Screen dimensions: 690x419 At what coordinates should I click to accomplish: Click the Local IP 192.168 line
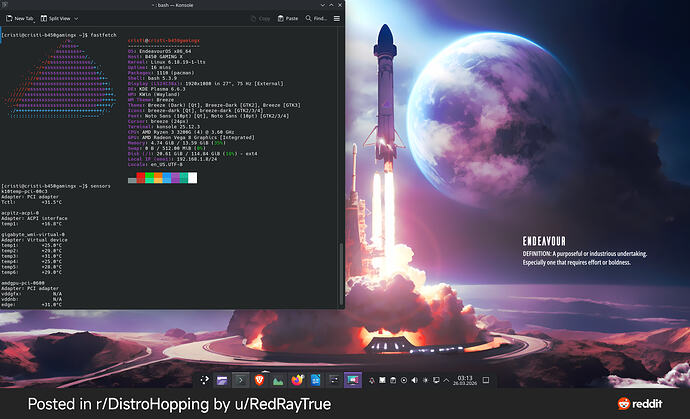tap(172, 159)
